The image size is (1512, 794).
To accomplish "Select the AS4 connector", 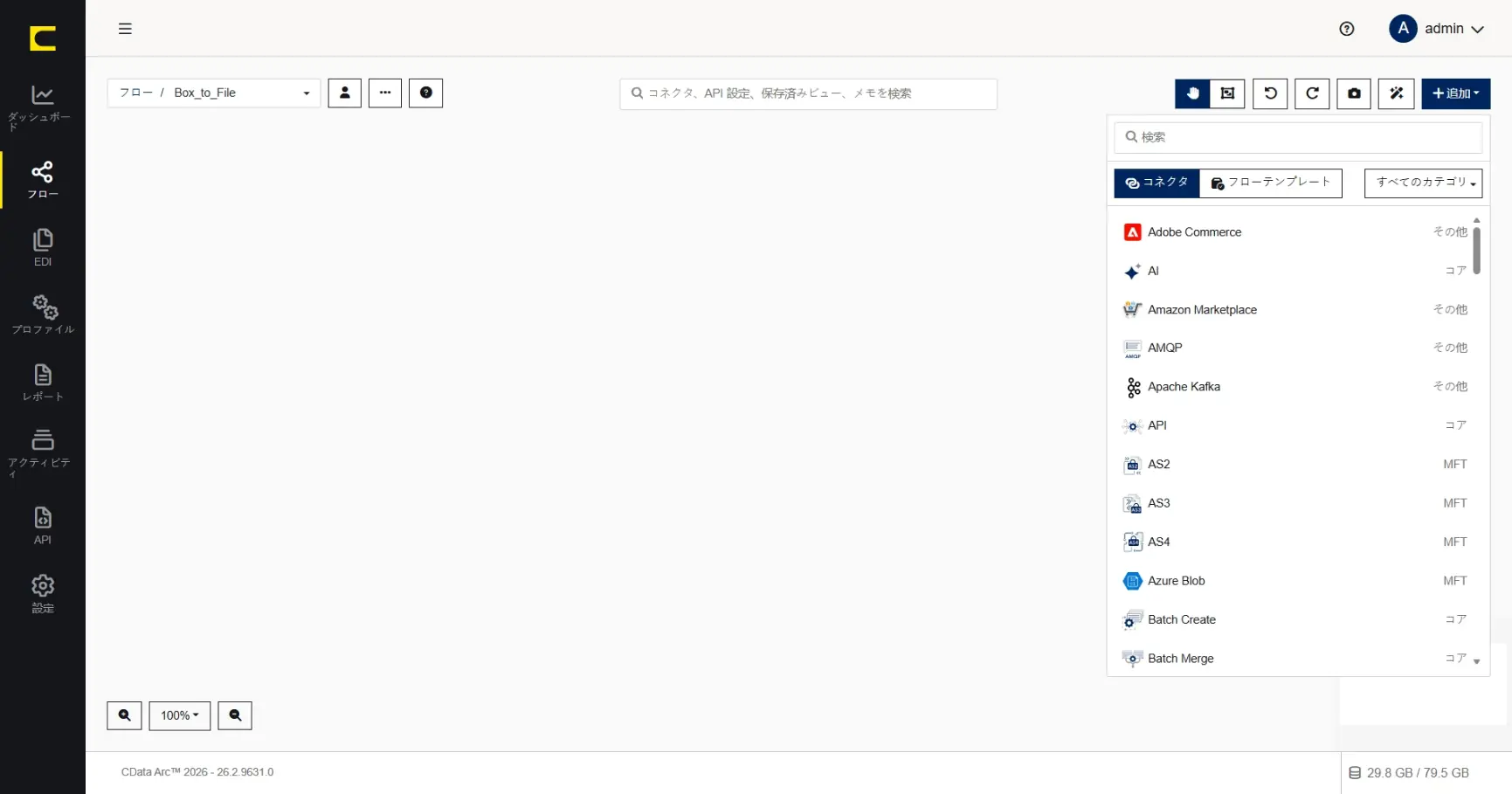I will [x=1295, y=542].
